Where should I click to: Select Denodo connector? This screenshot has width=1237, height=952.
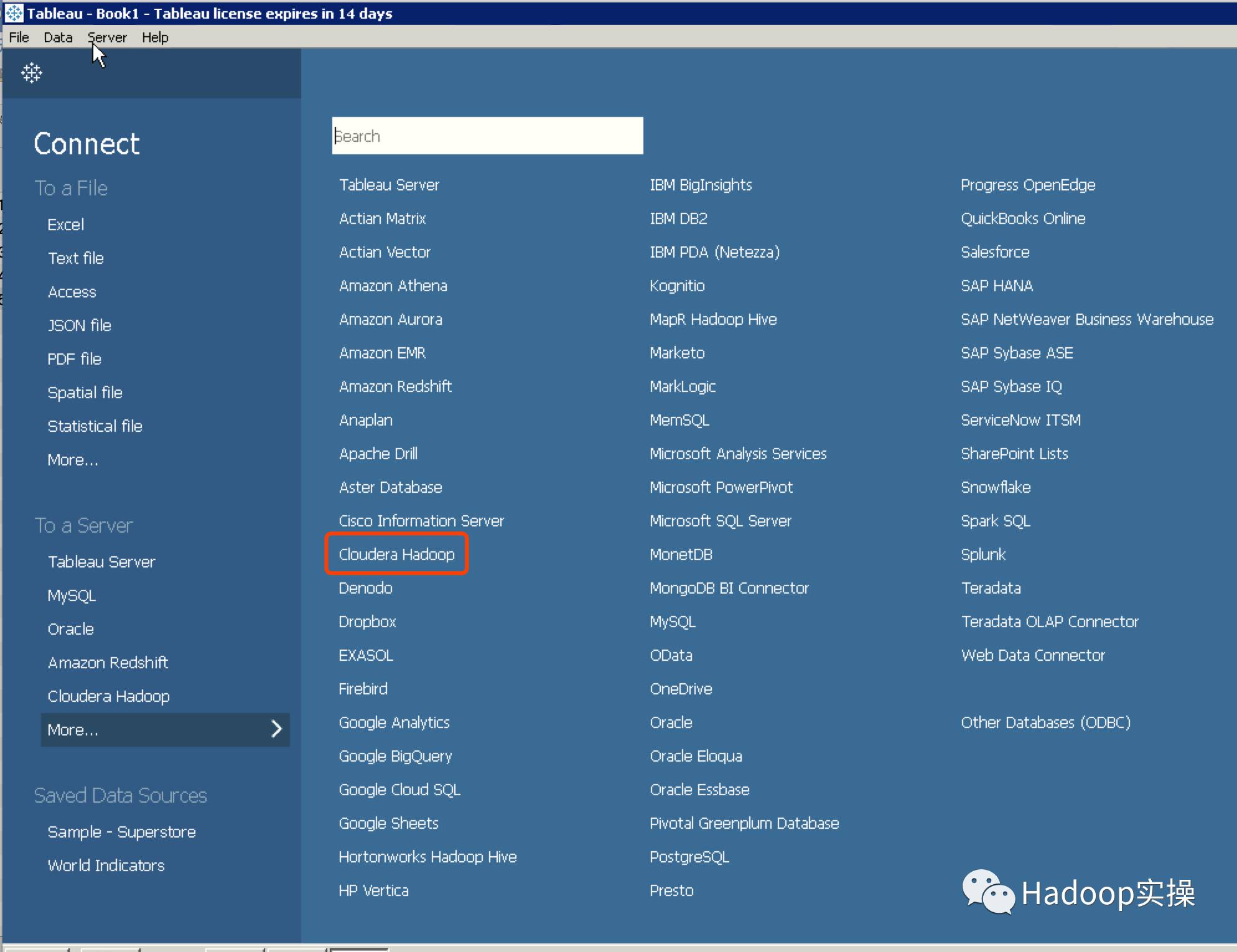tap(366, 588)
